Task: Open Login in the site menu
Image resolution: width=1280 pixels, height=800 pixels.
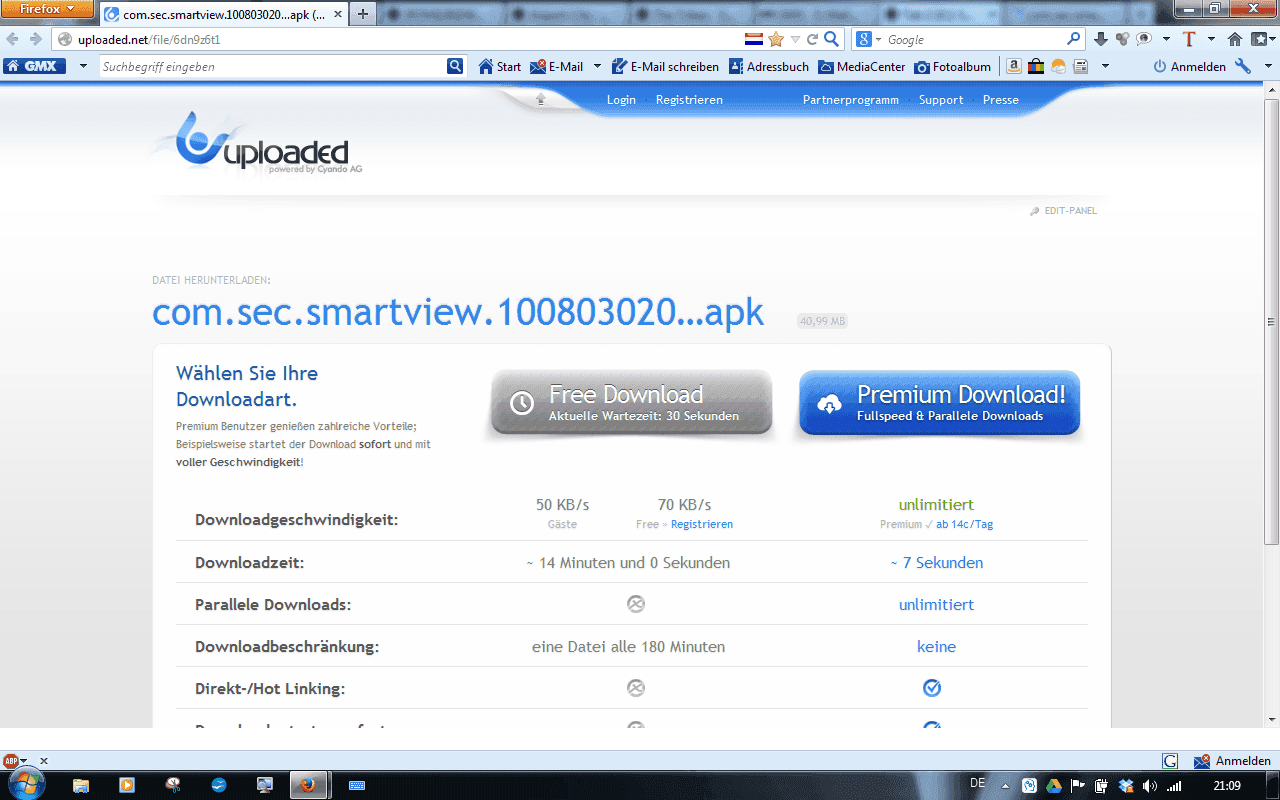Action: [x=621, y=100]
